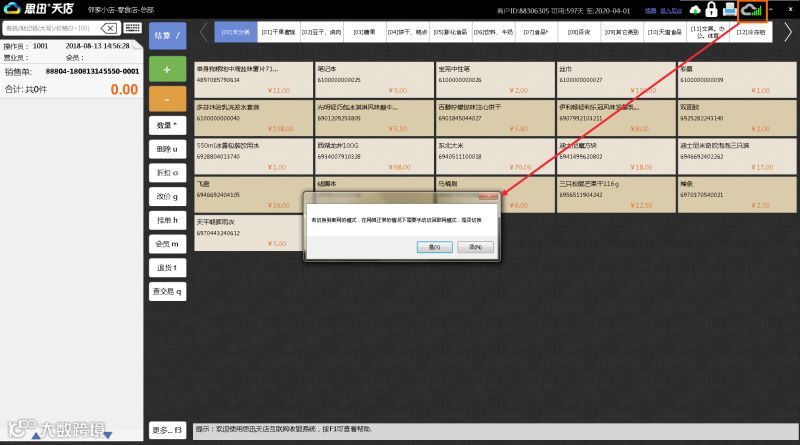Select product tile with barcode 6907992103211

pyautogui.click(x=616, y=118)
